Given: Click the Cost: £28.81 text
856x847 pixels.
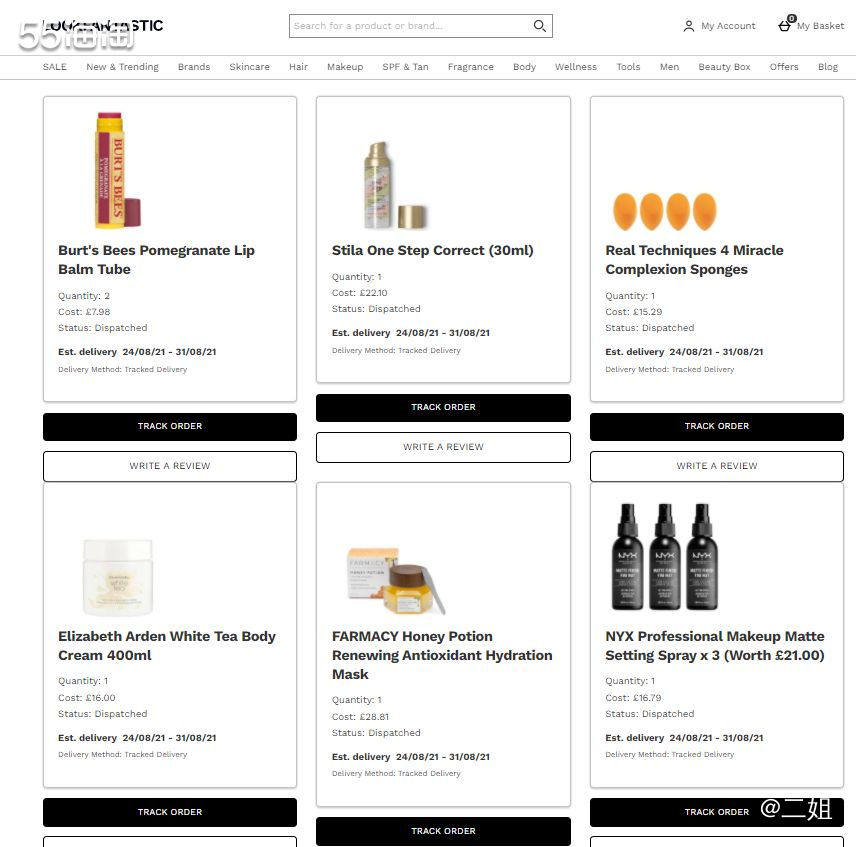Looking at the screenshot, I should [x=360, y=717].
